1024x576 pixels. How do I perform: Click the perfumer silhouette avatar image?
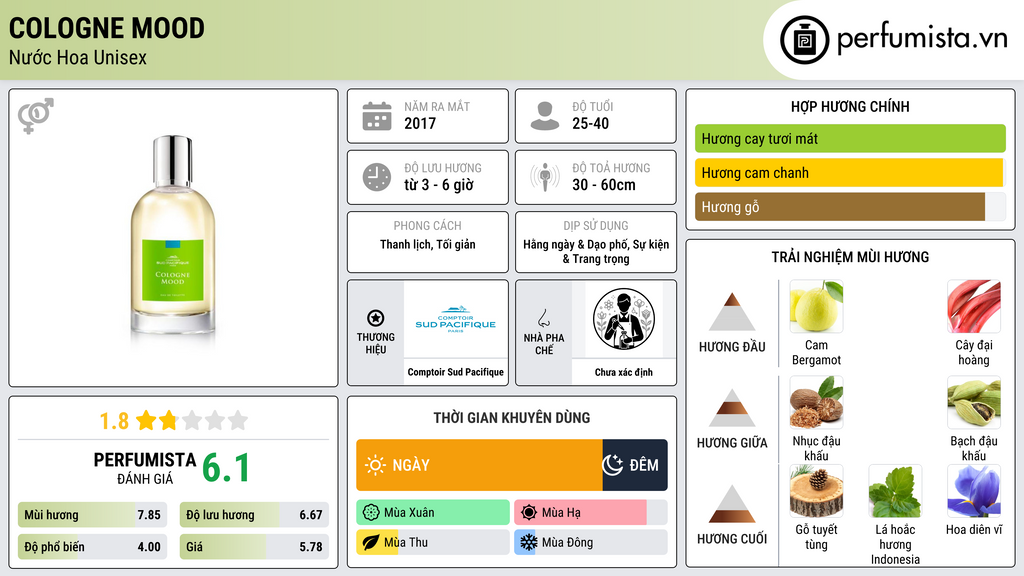point(624,319)
